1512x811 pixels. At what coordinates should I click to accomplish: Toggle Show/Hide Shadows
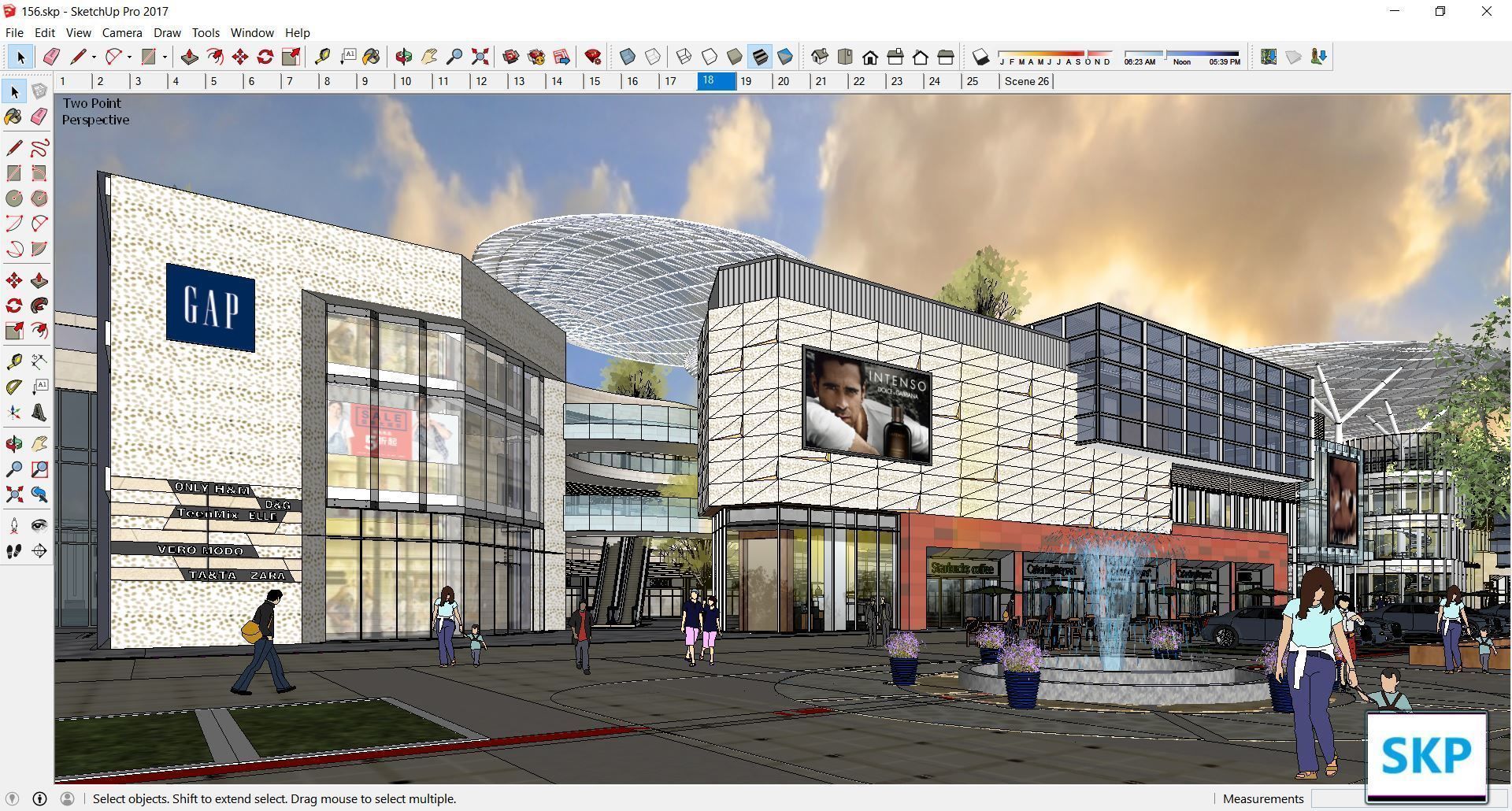point(980,57)
